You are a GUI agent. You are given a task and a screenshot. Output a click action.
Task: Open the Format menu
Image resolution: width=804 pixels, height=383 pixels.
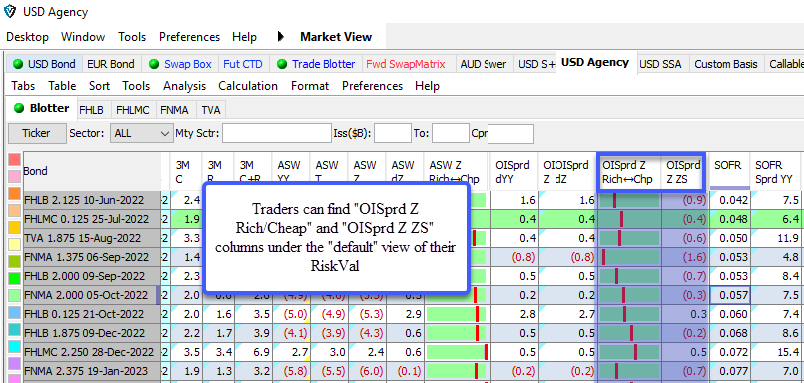point(310,86)
